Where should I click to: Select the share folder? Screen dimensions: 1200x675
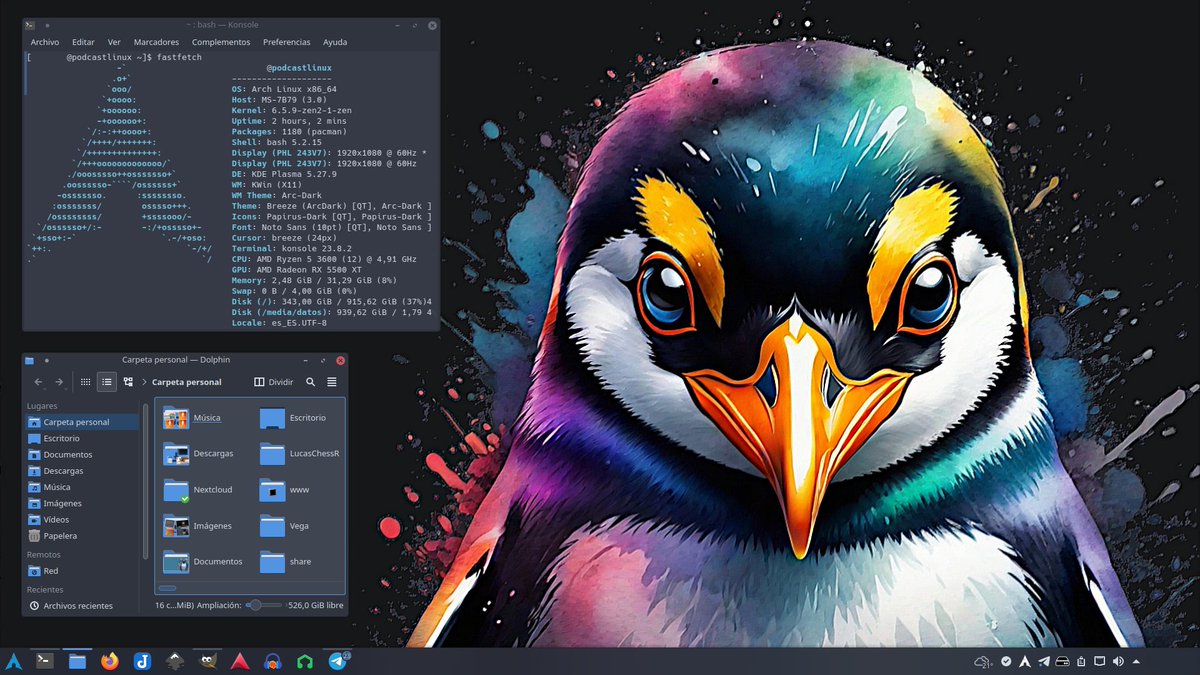click(x=286, y=562)
